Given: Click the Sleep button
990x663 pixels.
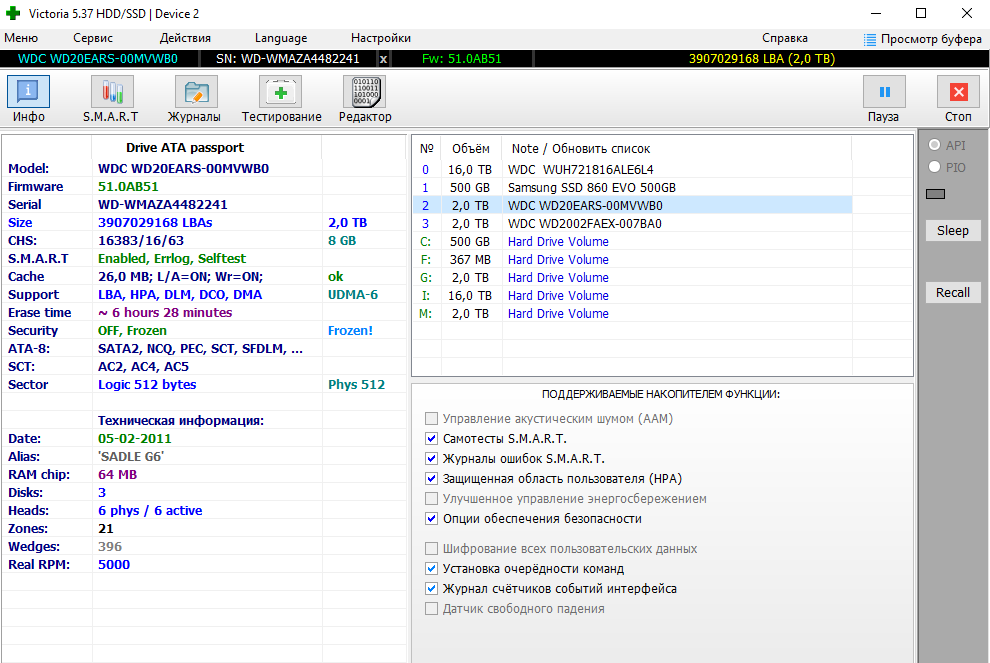Looking at the screenshot, I should point(952,231).
